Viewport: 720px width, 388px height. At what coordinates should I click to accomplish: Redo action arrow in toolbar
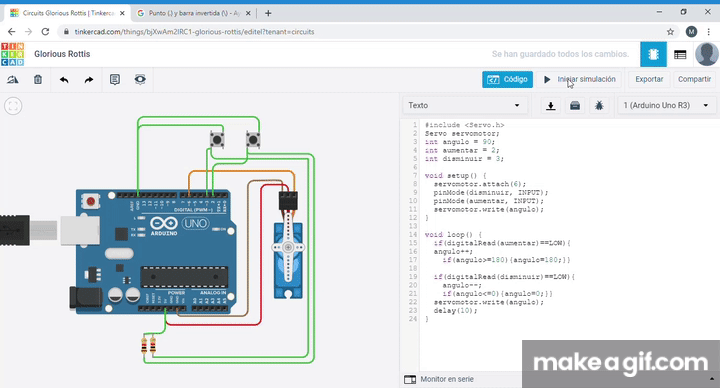point(89,79)
